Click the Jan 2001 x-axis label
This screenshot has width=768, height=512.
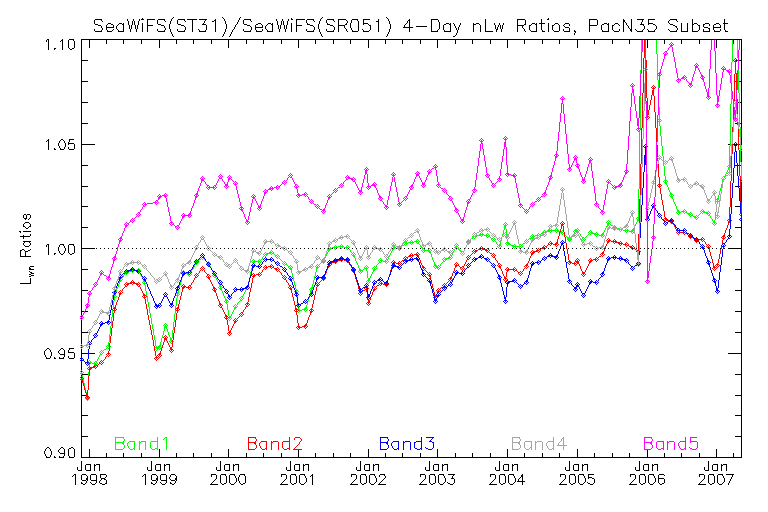tap(298, 473)
